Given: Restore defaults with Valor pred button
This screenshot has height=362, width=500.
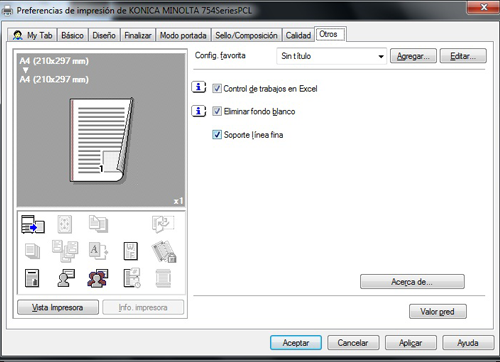Looking at the screenshot, I should [x=438, y=312].
